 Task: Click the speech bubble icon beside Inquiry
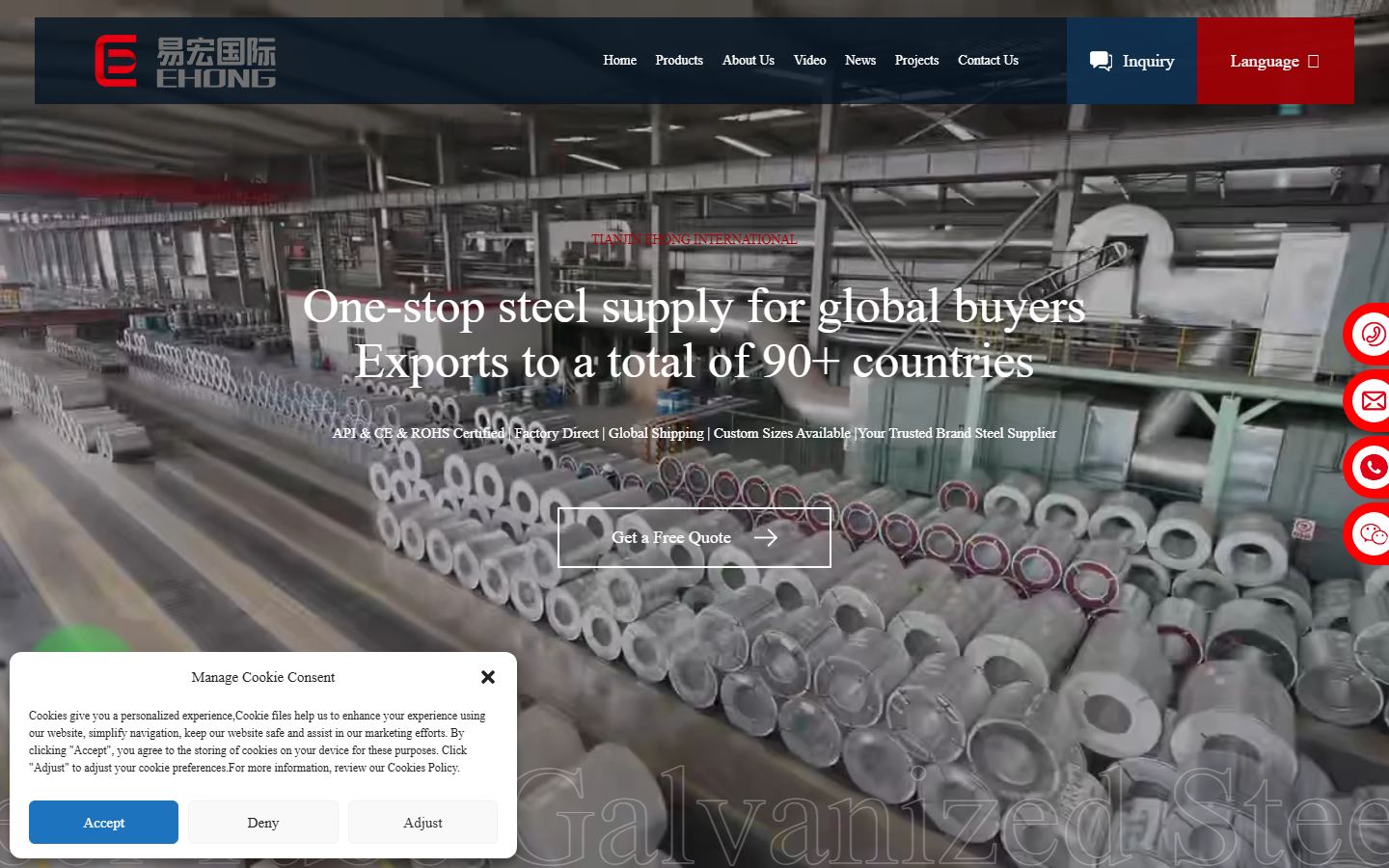tap(1101, 61)
